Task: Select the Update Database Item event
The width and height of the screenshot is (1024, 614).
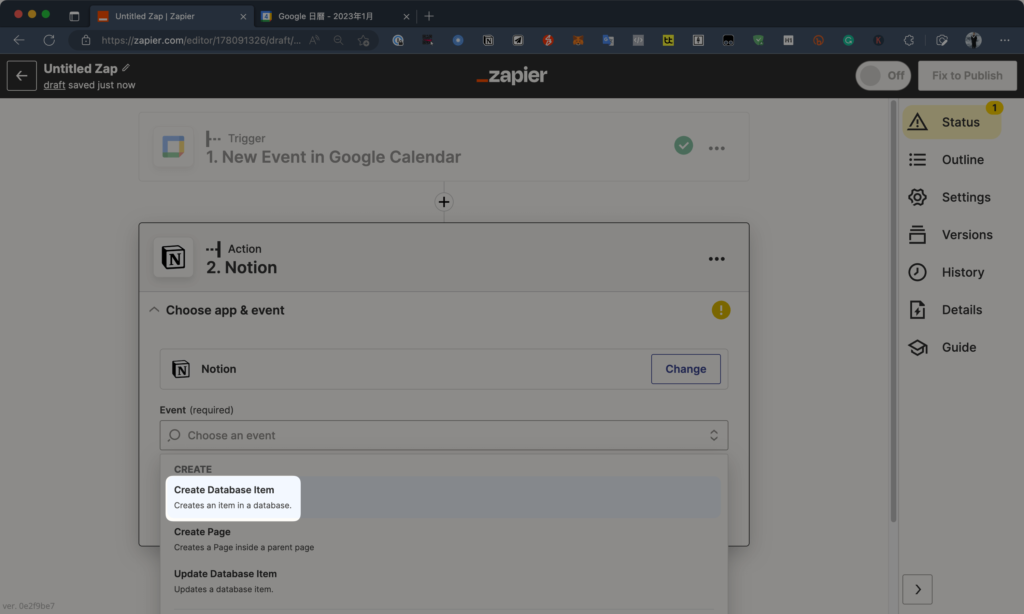Action: pos(443,581)
